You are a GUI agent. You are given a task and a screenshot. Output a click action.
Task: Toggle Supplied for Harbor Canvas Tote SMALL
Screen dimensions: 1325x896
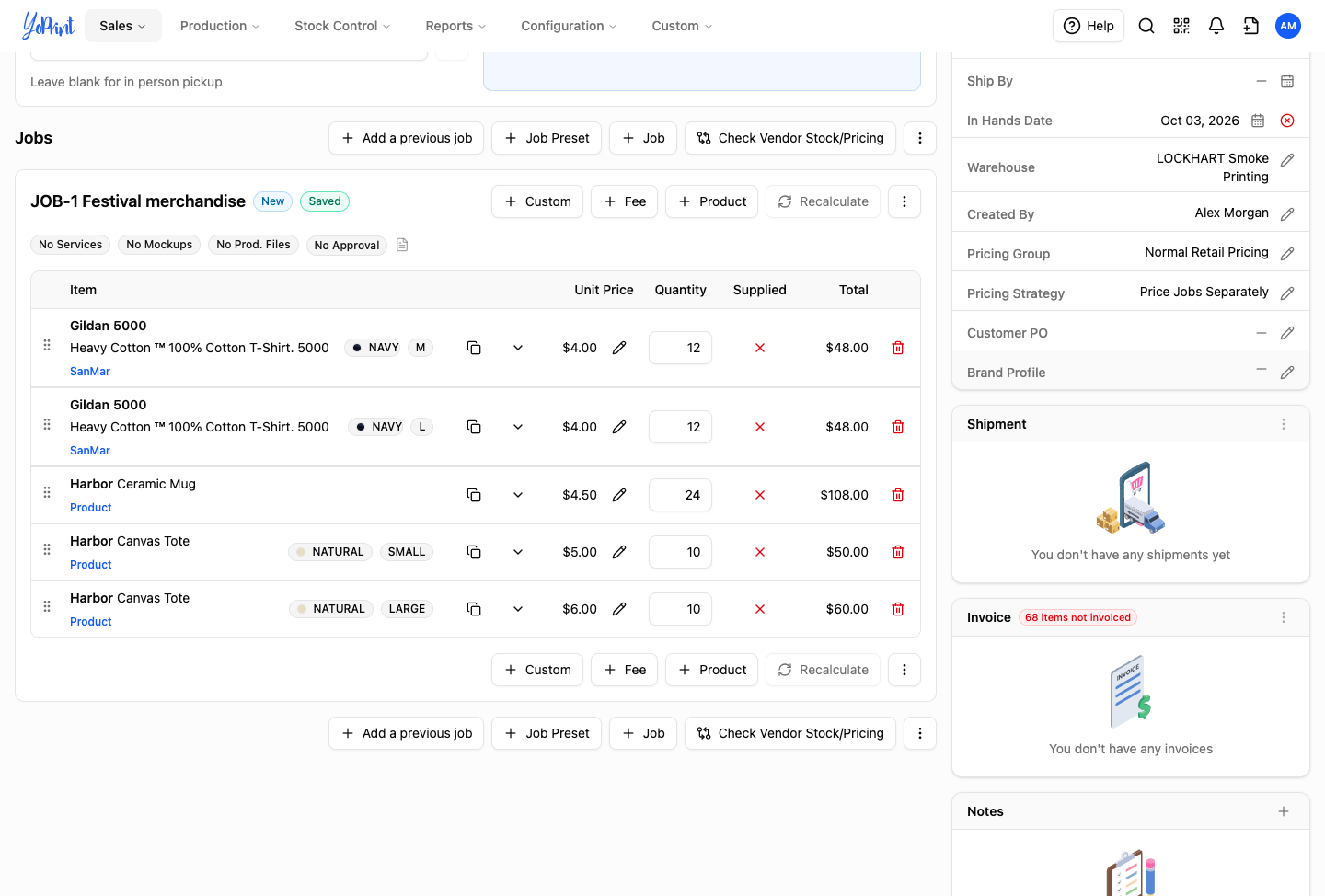[x=760, y=552]
